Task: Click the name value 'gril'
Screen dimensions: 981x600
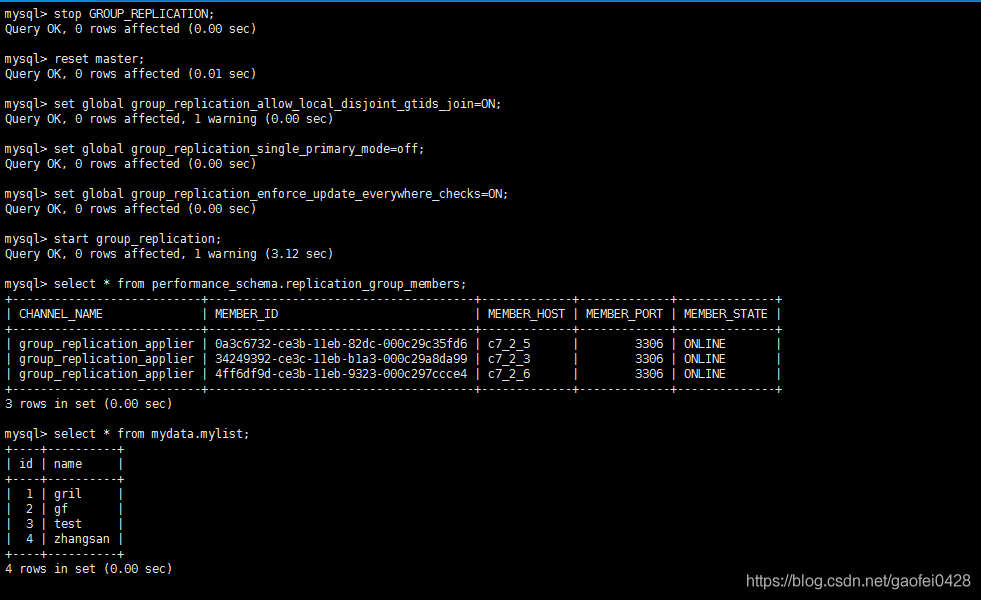Action: pyautogui.click(x=68, y=494)
